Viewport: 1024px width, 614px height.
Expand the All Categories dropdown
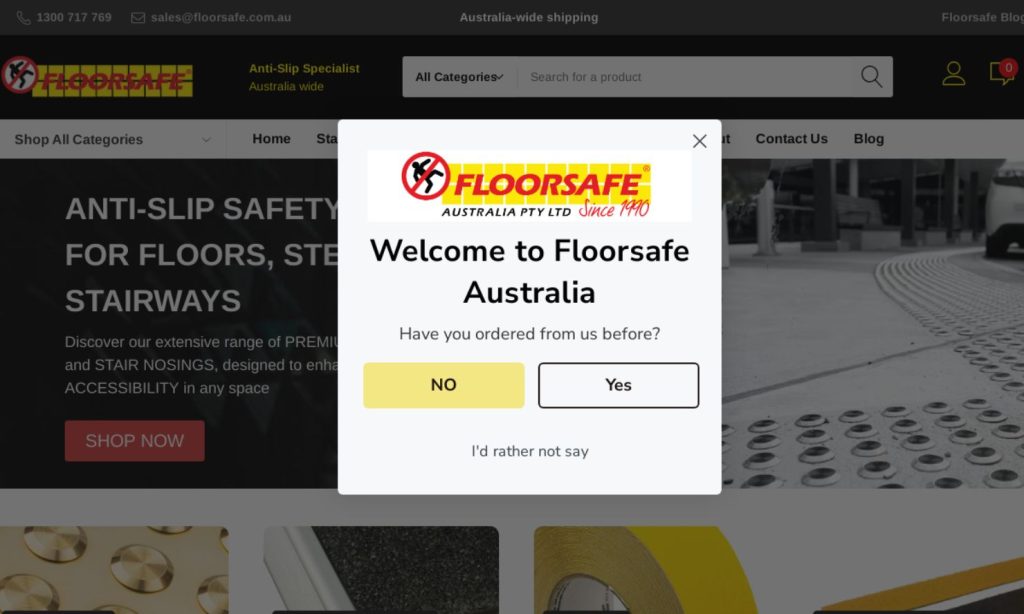point(460,77)
